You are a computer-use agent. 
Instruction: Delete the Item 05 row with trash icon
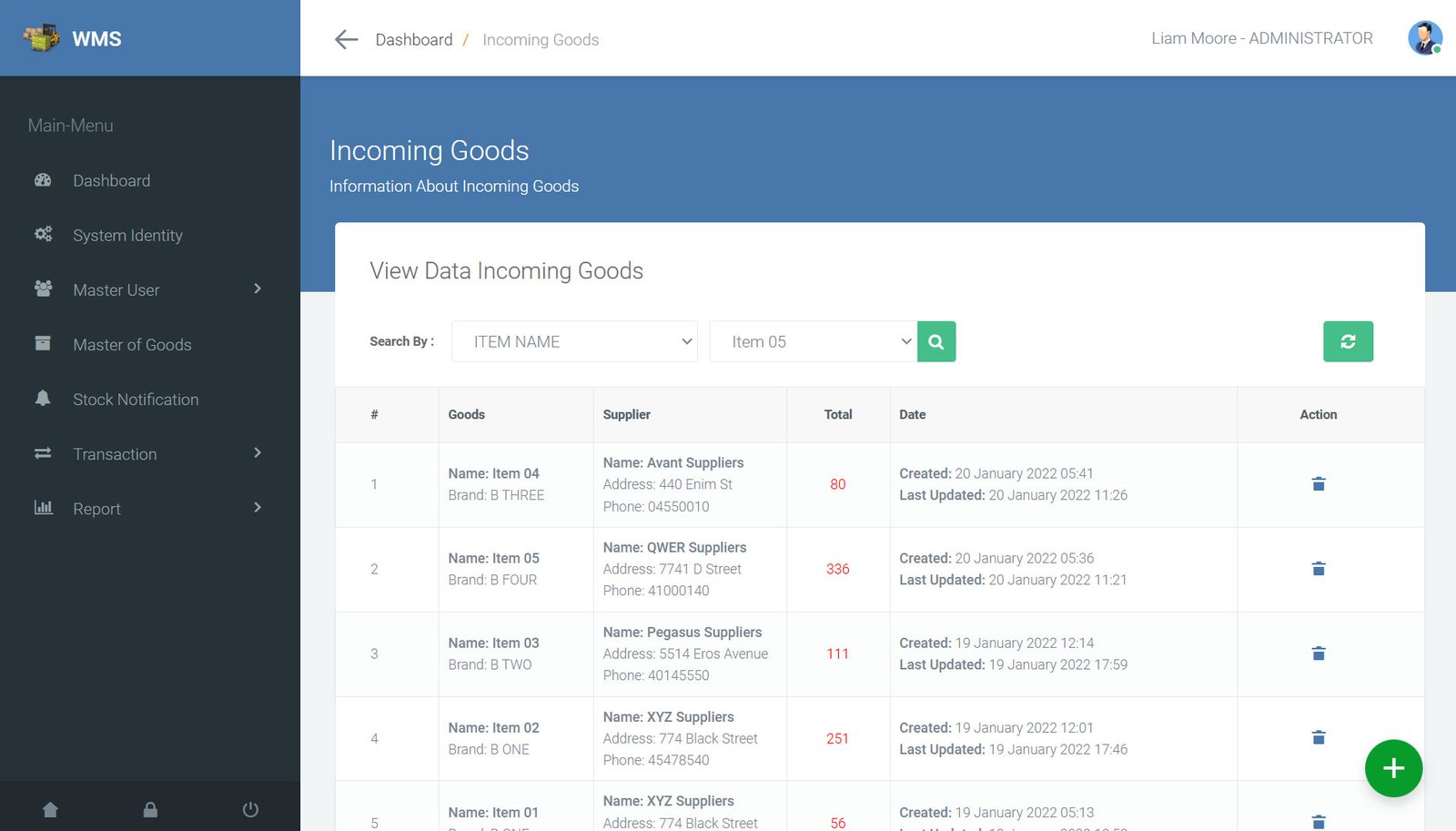(x=1319, y=569)
